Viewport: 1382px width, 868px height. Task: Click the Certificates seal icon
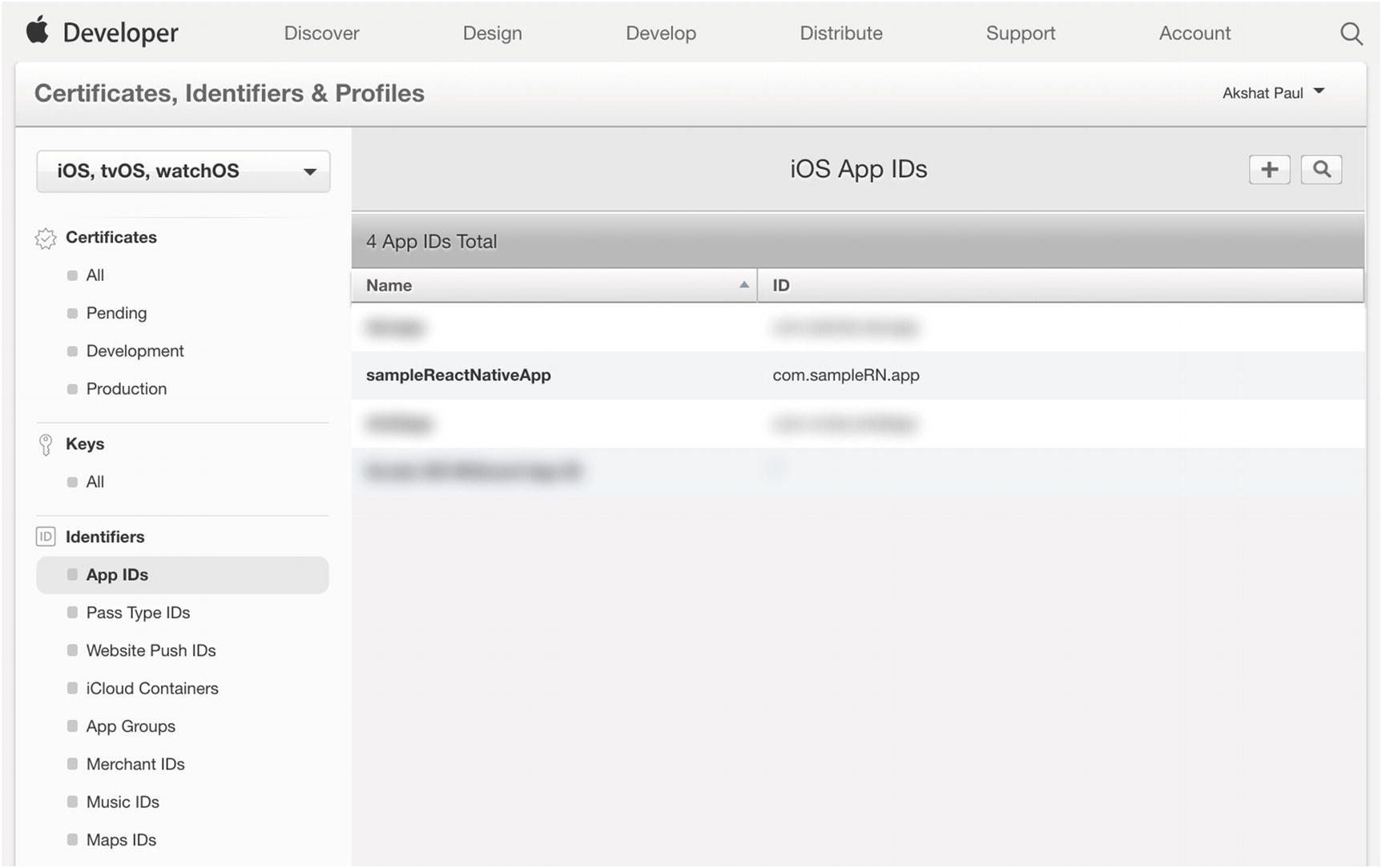[46, 239]
